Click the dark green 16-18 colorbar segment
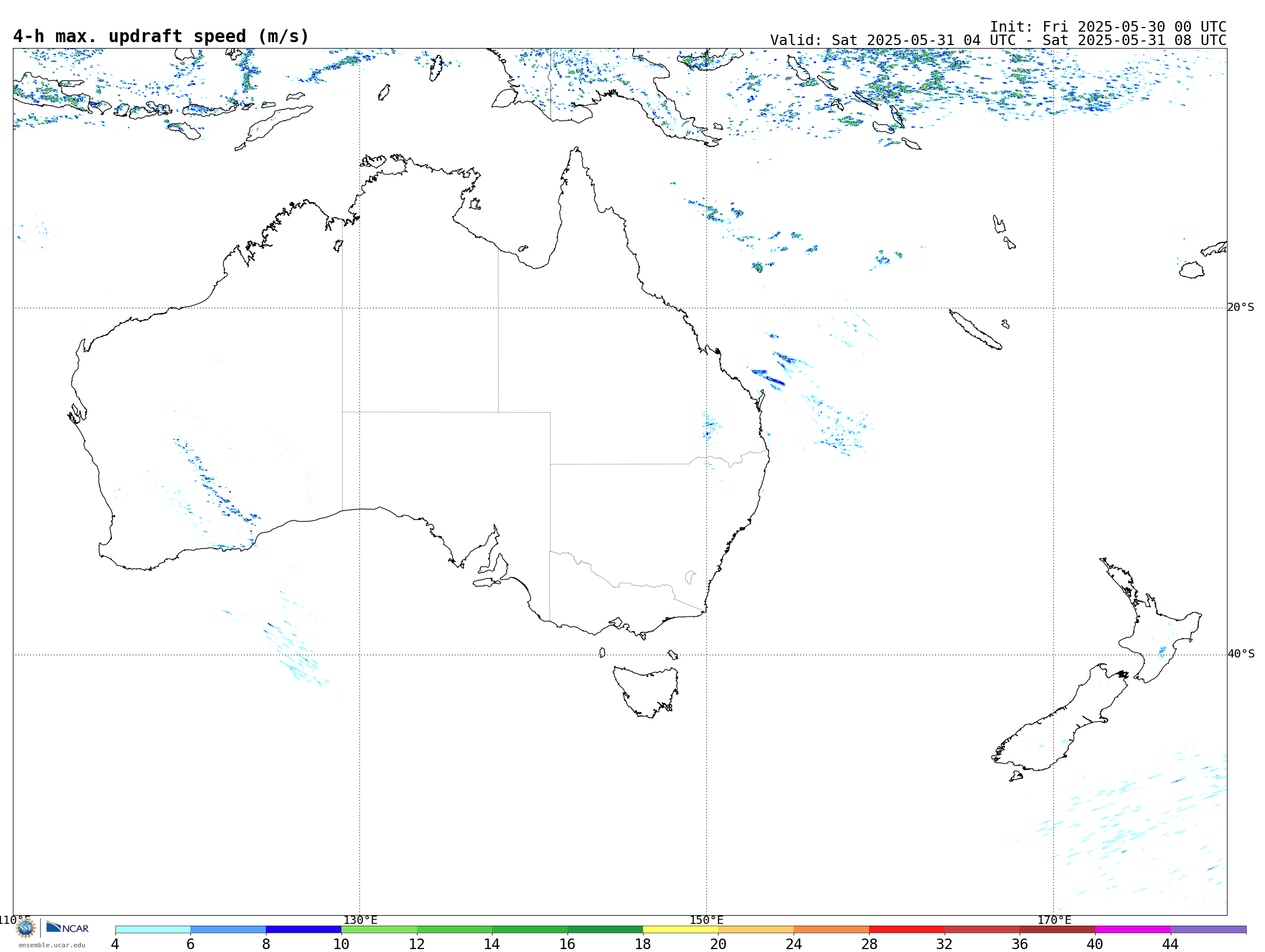Viewport: 1265px width, 952px height. click(605, 930)
